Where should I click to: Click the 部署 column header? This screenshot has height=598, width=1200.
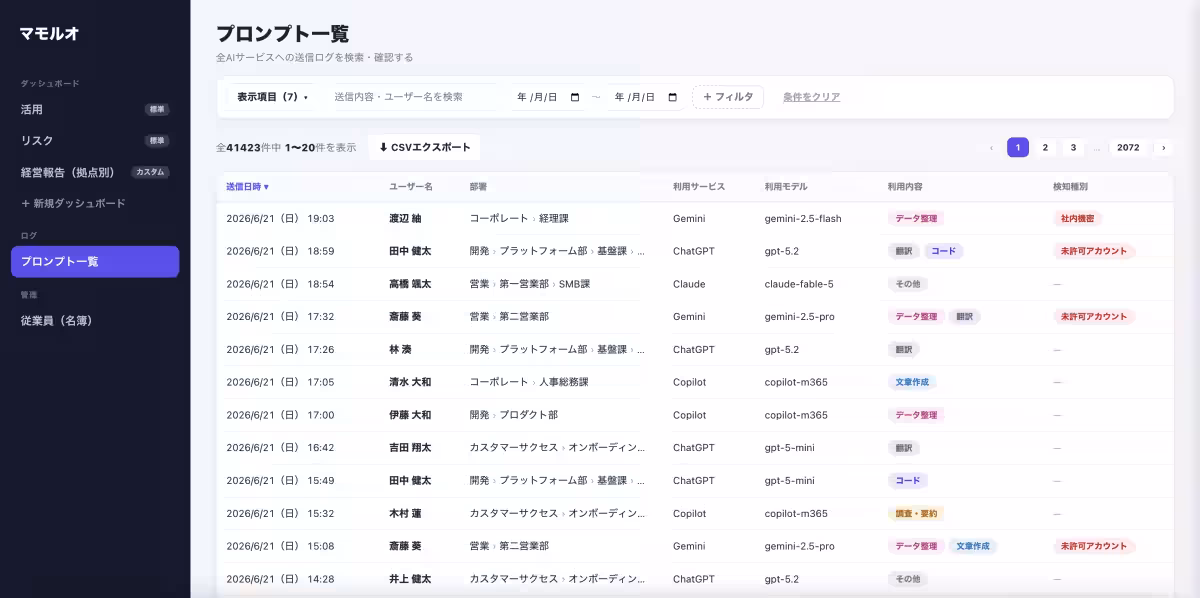point(478,186)
